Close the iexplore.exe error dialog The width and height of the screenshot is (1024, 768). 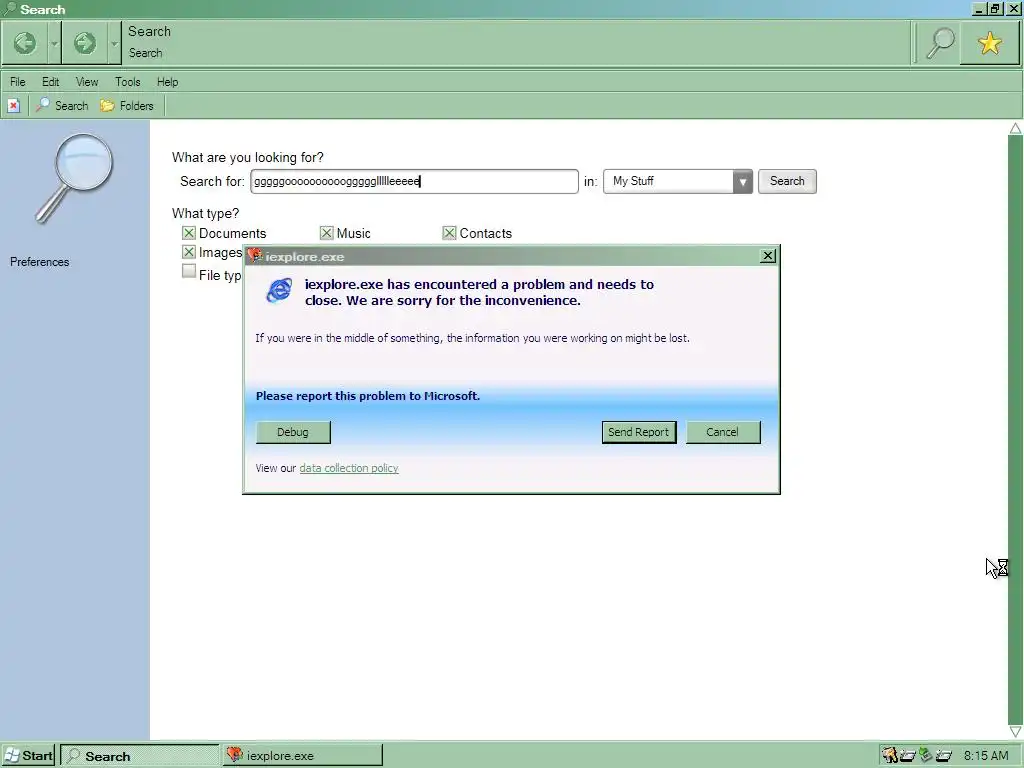pos(768,256)
